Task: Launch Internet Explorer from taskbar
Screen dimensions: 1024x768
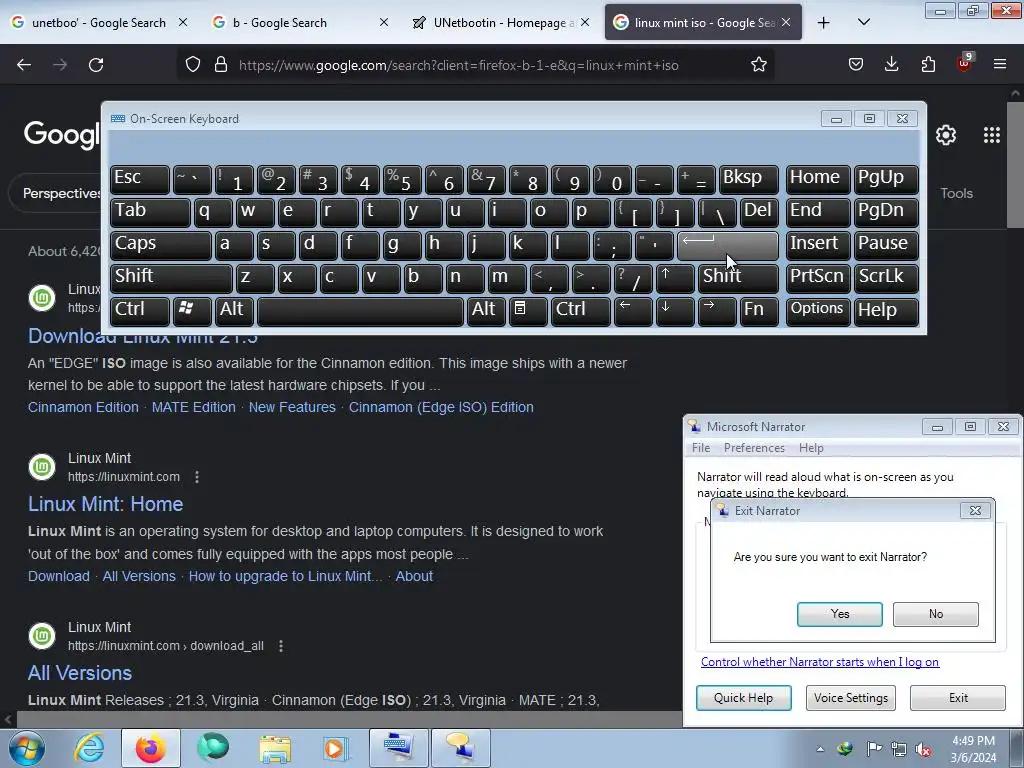Action: click(89, 748)
